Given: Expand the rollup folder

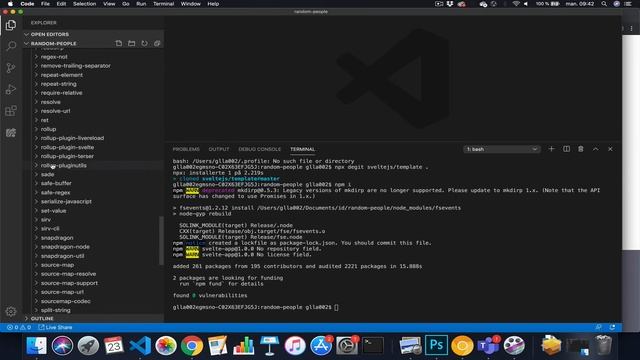Looking at the screenshot, I should click(x=49, y=129).
